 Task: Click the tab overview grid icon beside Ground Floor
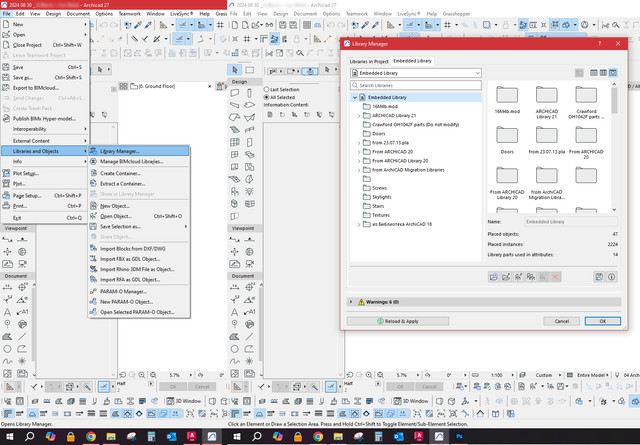point(123,86)
